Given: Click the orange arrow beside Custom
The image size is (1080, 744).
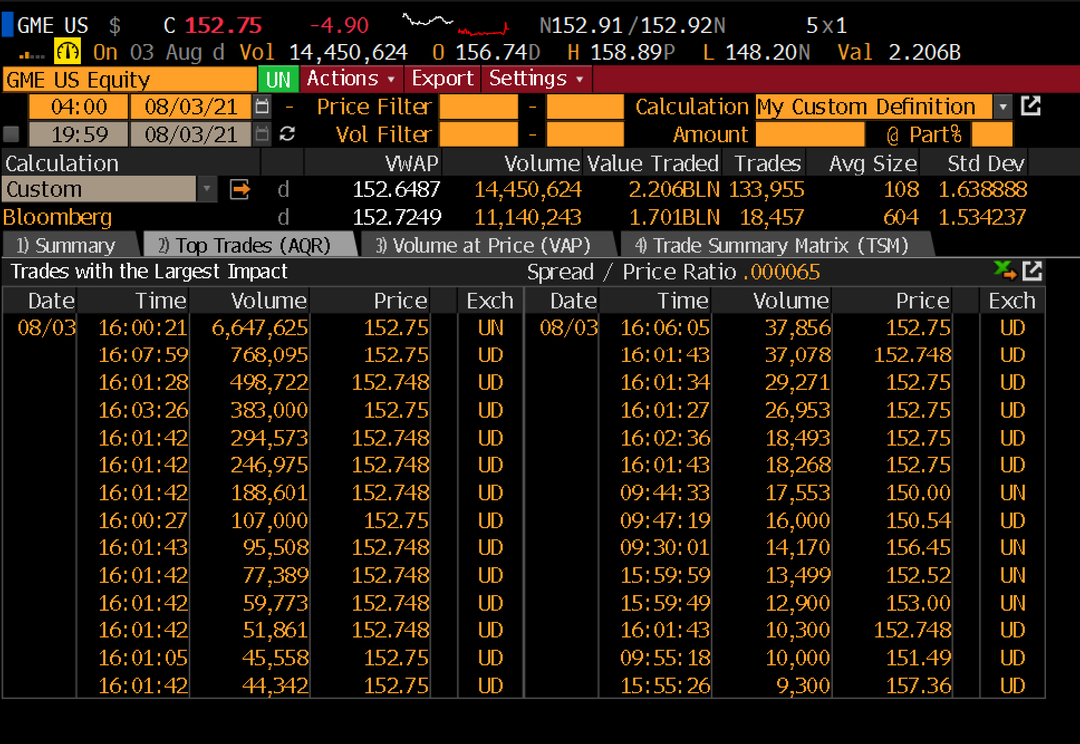Looking at the screenshot, I should pyautogui.click(x=240, y=189).
